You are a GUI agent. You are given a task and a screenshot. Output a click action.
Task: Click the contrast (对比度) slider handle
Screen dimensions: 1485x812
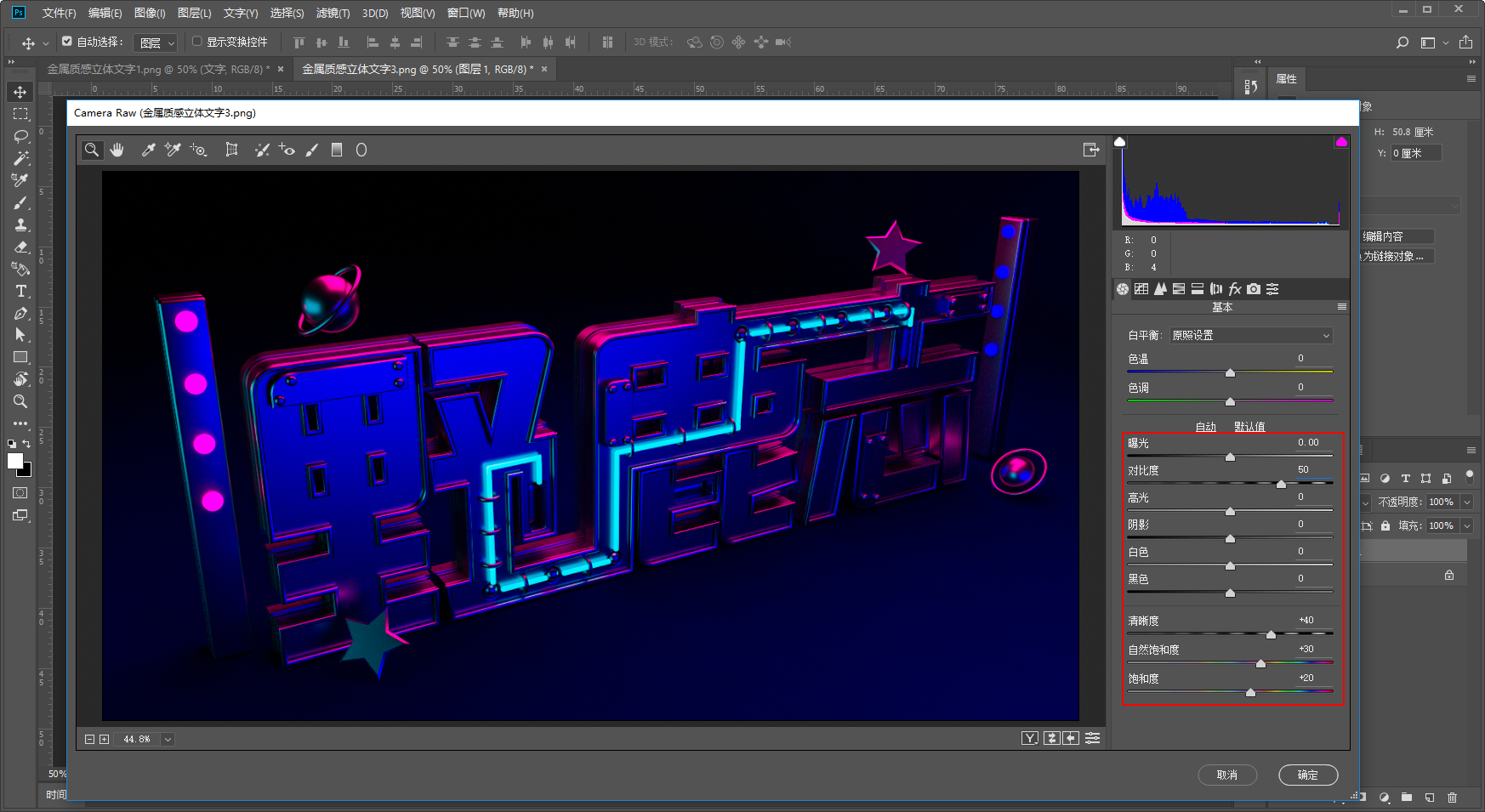pos(1281,484)
